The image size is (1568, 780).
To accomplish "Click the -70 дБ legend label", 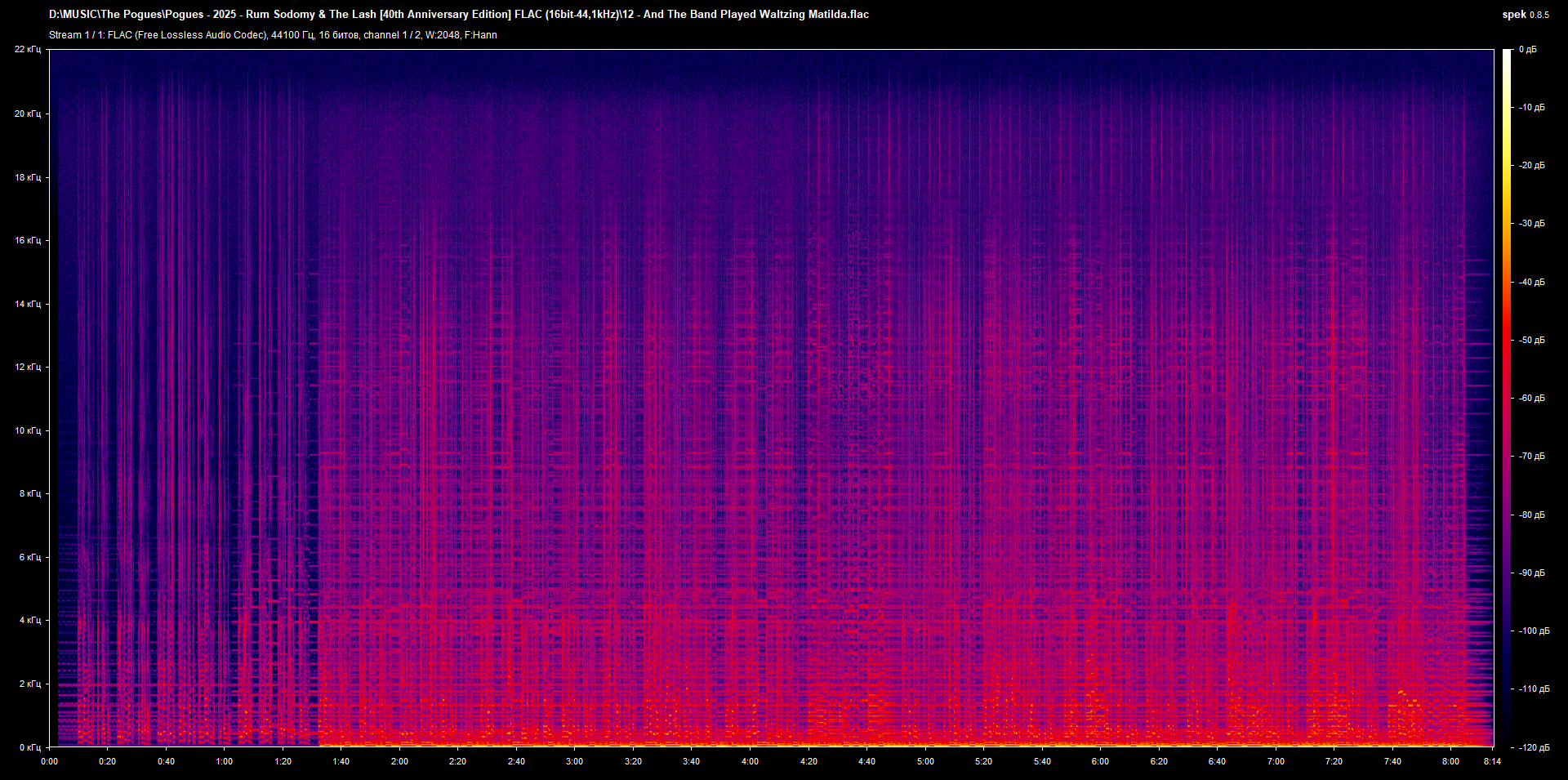I will click(x=1532, y=457).
